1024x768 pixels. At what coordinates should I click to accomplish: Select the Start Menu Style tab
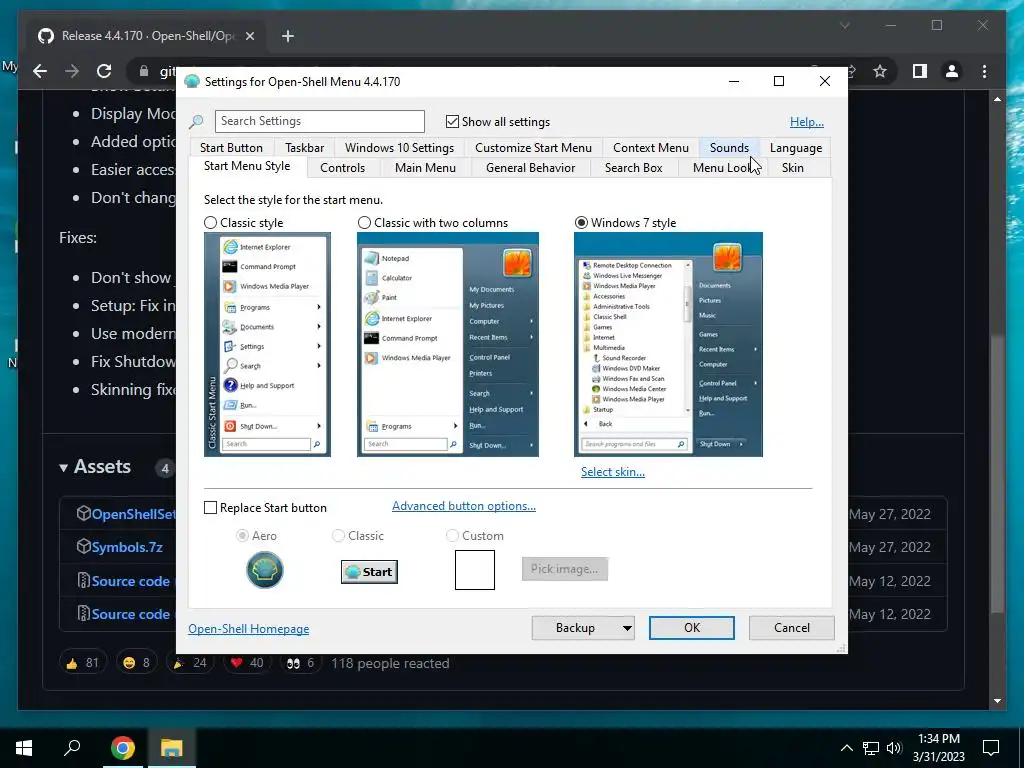pyautogui.click(x=247, y=166)
